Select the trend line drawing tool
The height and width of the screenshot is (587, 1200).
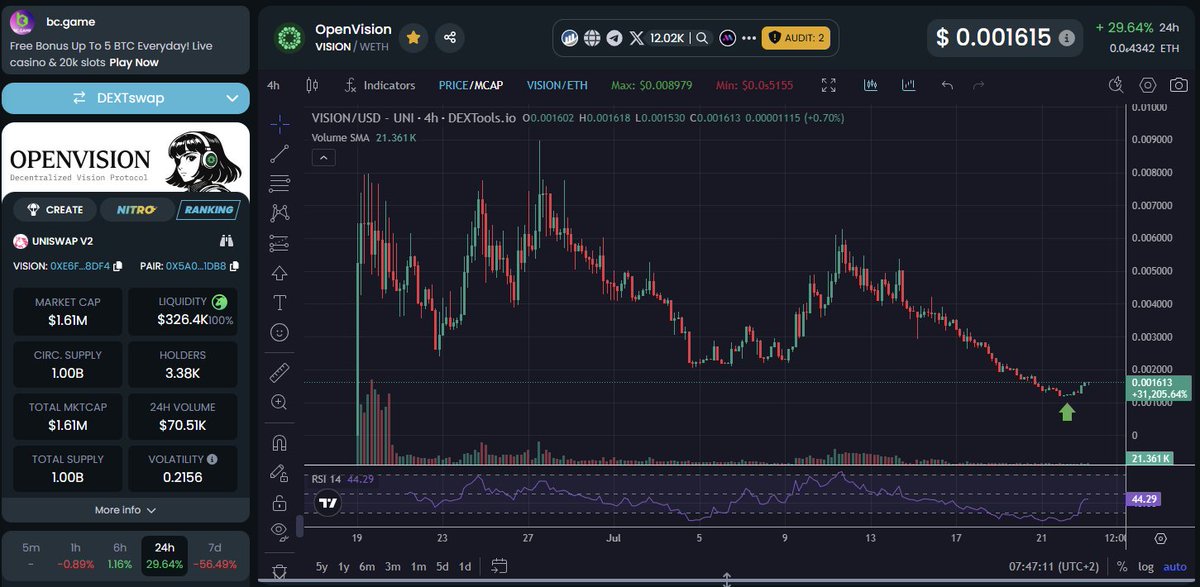280,154
